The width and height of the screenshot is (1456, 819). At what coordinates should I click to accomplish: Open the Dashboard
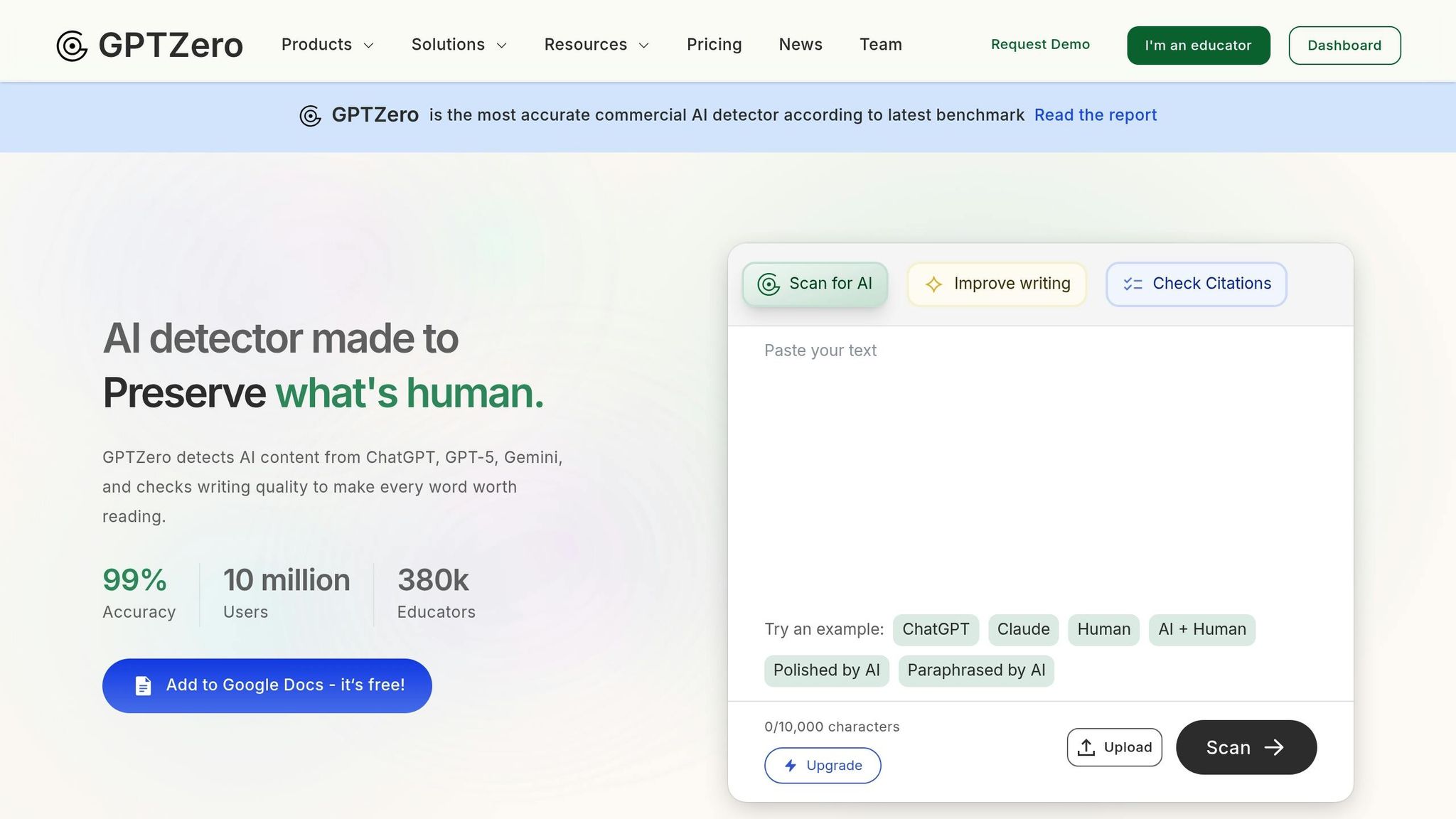coord(1344,45)
